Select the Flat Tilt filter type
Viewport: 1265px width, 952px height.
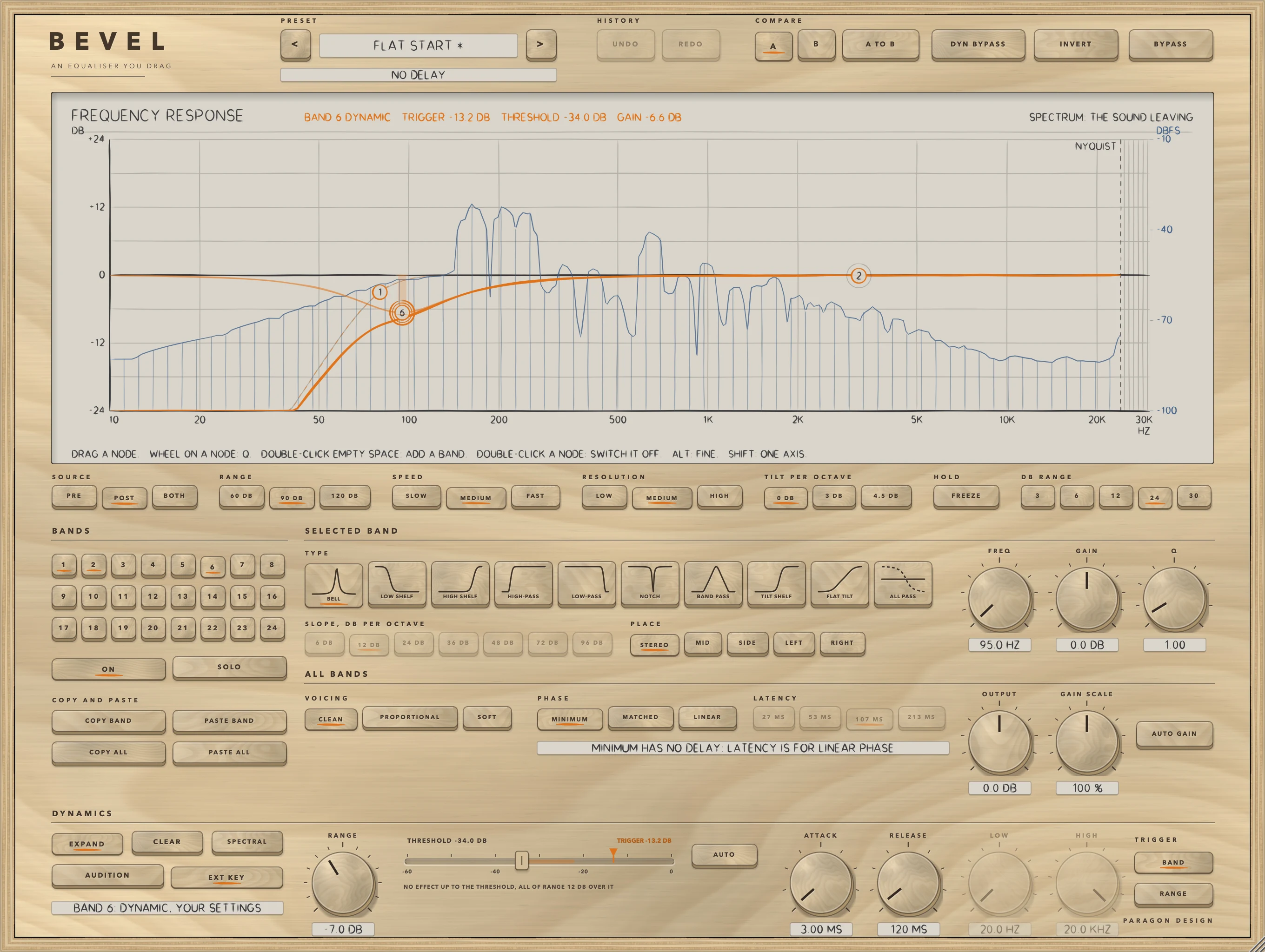(x=839, y=583)
